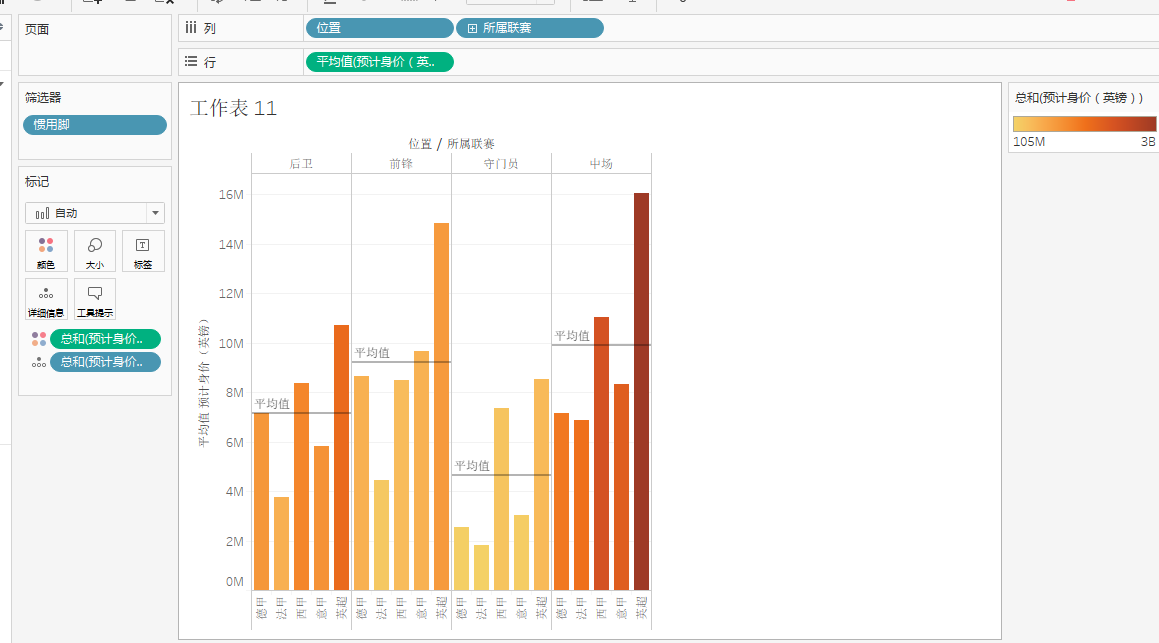This screenshot has width=1159, height=643.
Task: Click the 平均值 reference line label in 中场
Action: (572, 336)
